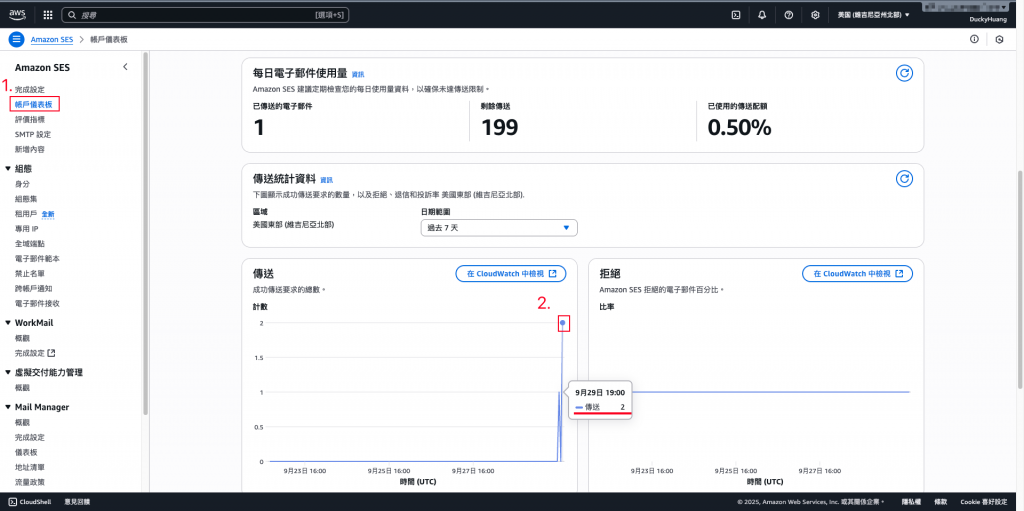
Task: Open 意見回饋 in the footer
Action: point(77,502)
